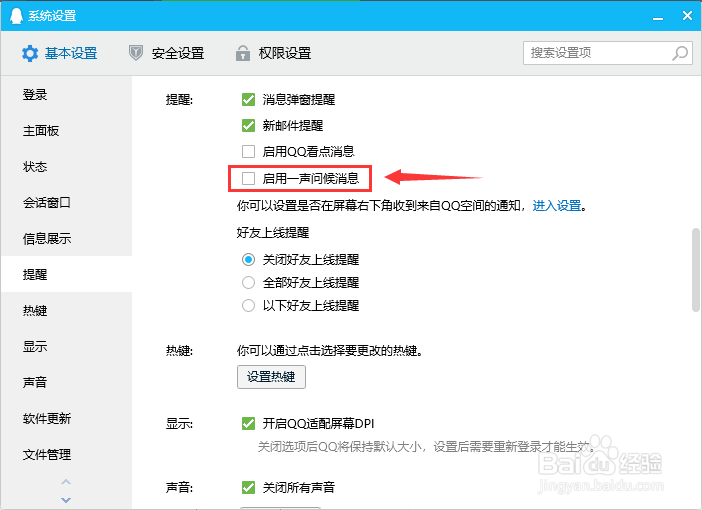Select 全部好友上线提醒 radio button
The width and height of the screenshot is (702, 510).
[x=248, y=283]
